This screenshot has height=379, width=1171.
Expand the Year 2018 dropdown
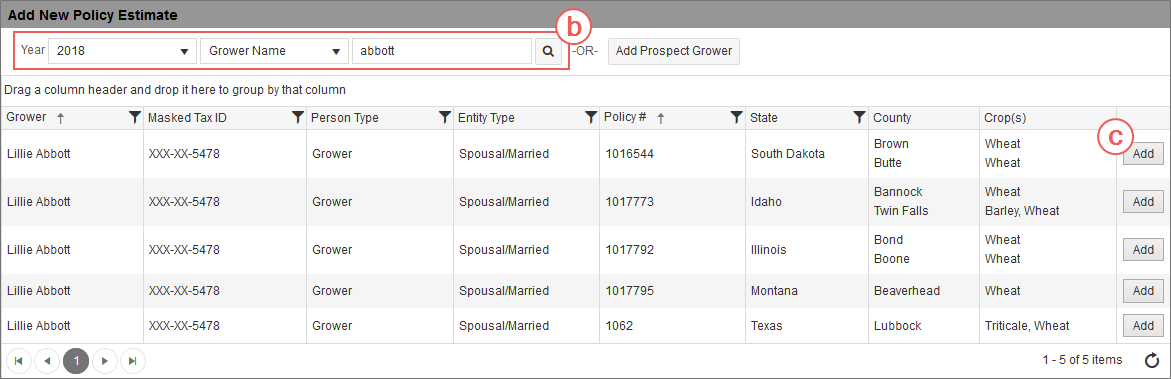122,52
